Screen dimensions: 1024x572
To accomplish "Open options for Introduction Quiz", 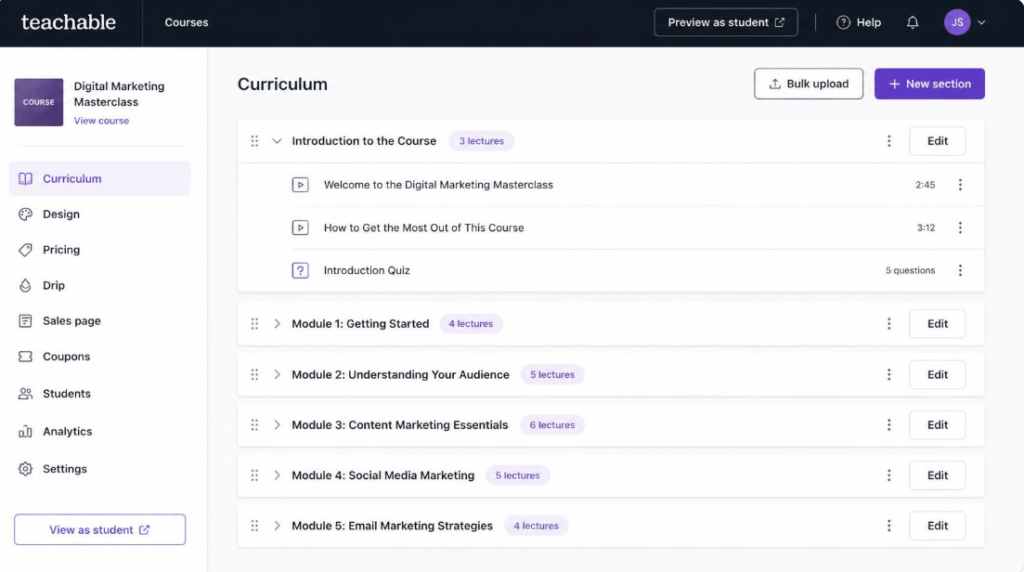I will (x=960, y=270).
